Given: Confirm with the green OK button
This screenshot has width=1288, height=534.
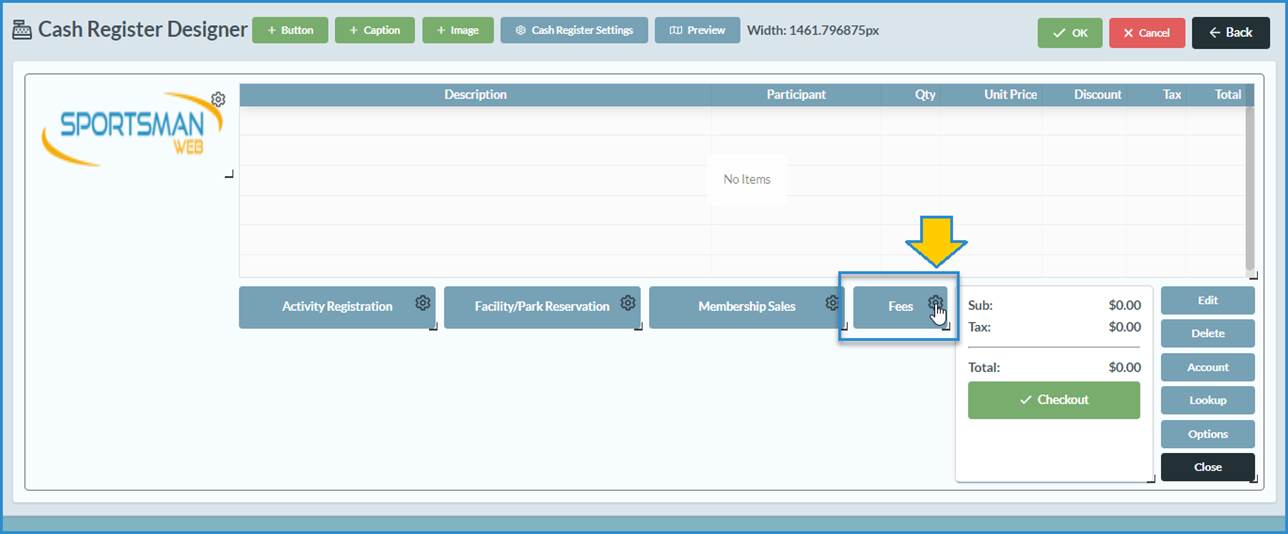Looking at the screenshot, I should click(x=1069, y=33).
